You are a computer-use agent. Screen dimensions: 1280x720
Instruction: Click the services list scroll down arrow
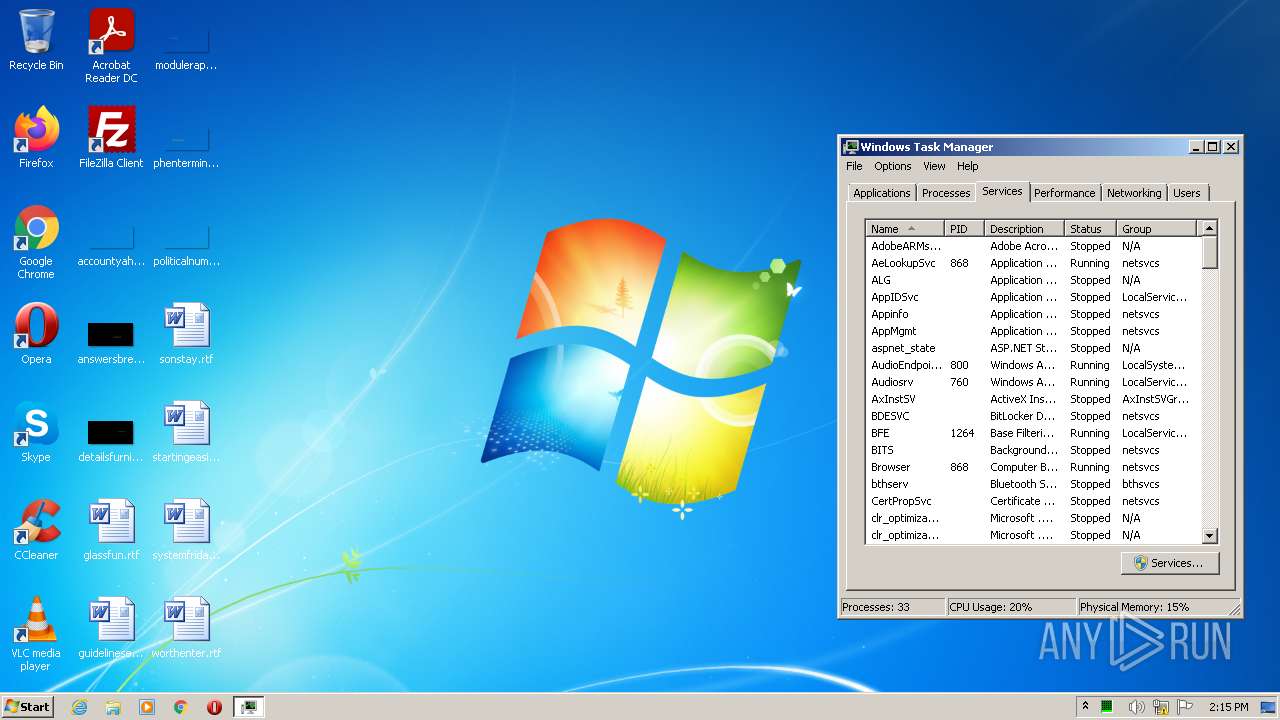pos(1209,536)
